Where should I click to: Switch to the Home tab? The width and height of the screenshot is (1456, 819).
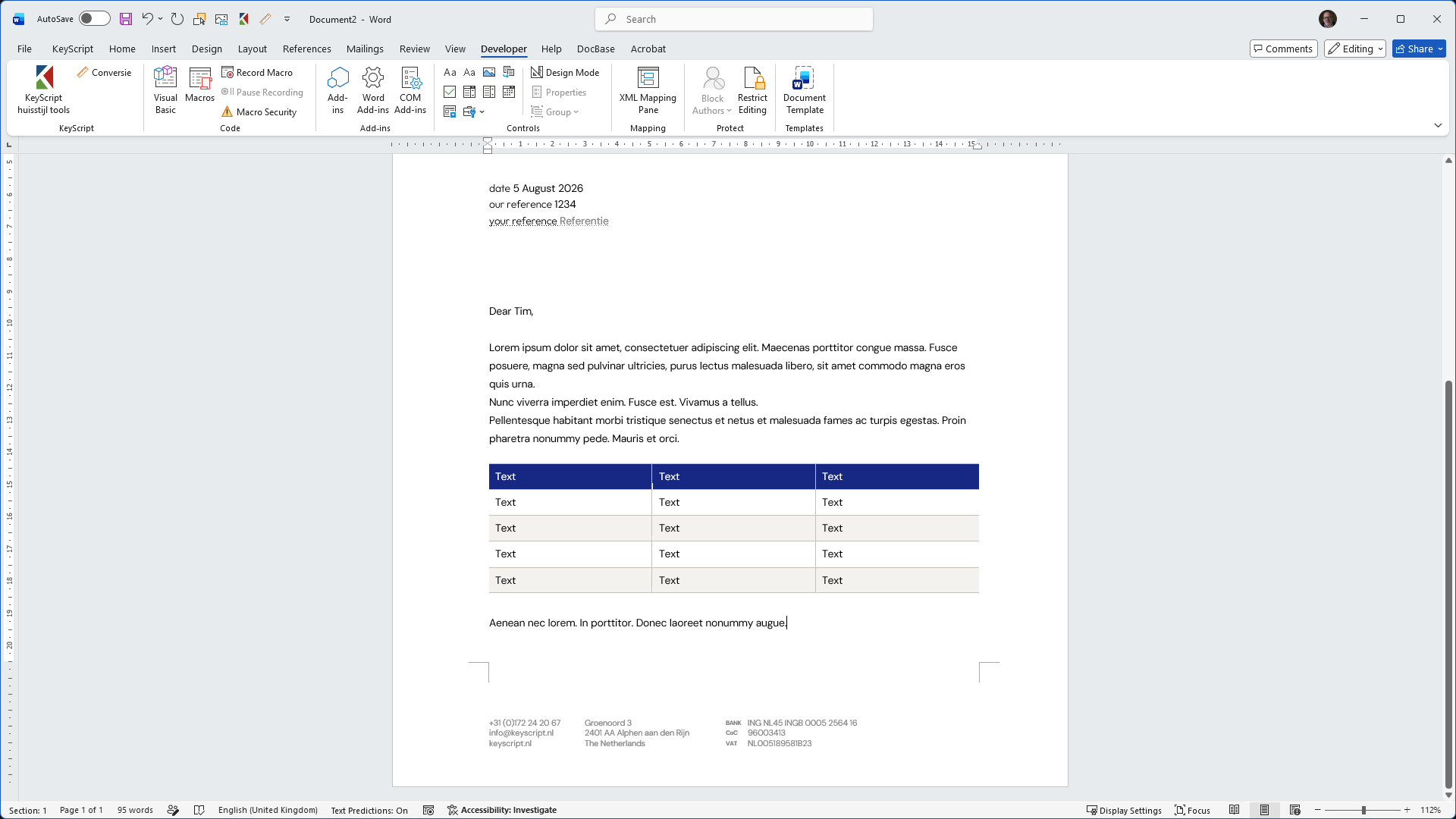click(122, 49)
